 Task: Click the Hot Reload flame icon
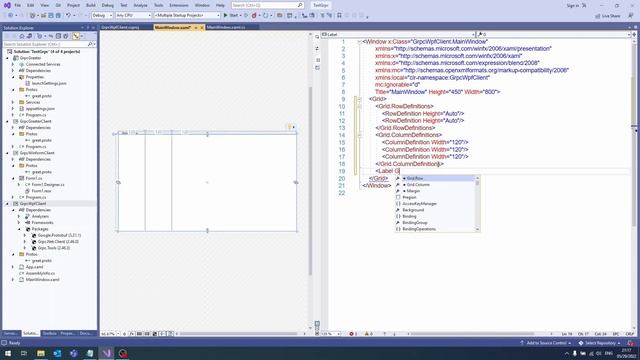pyautogui.click(x=254, y=16)
